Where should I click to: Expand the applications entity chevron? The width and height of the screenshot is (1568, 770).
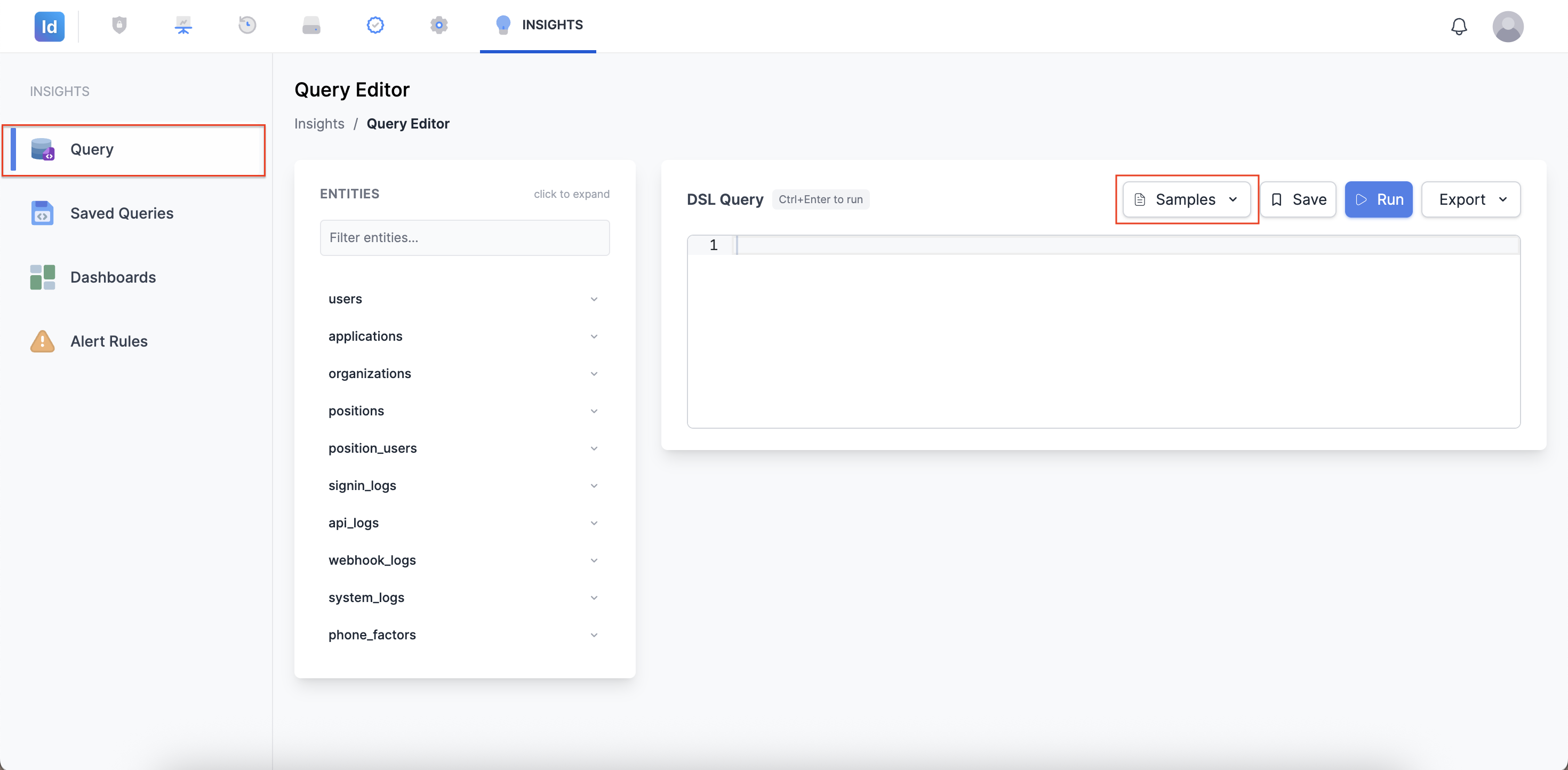(x=594, y=336)
